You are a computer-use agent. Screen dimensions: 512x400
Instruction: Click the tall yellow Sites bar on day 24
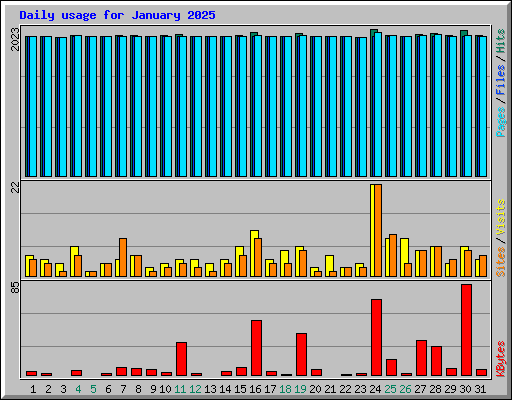372,230
